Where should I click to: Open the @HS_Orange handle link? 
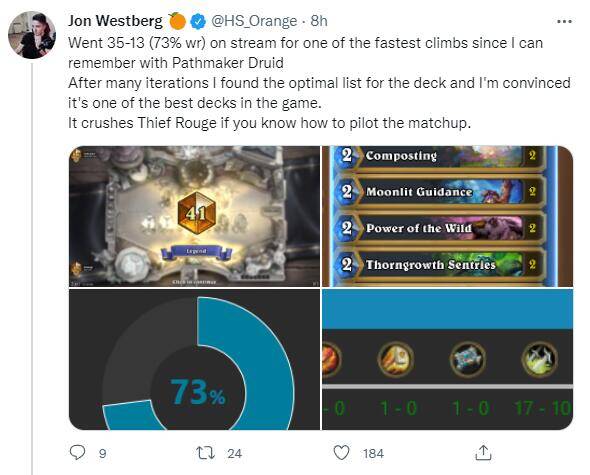254,21
